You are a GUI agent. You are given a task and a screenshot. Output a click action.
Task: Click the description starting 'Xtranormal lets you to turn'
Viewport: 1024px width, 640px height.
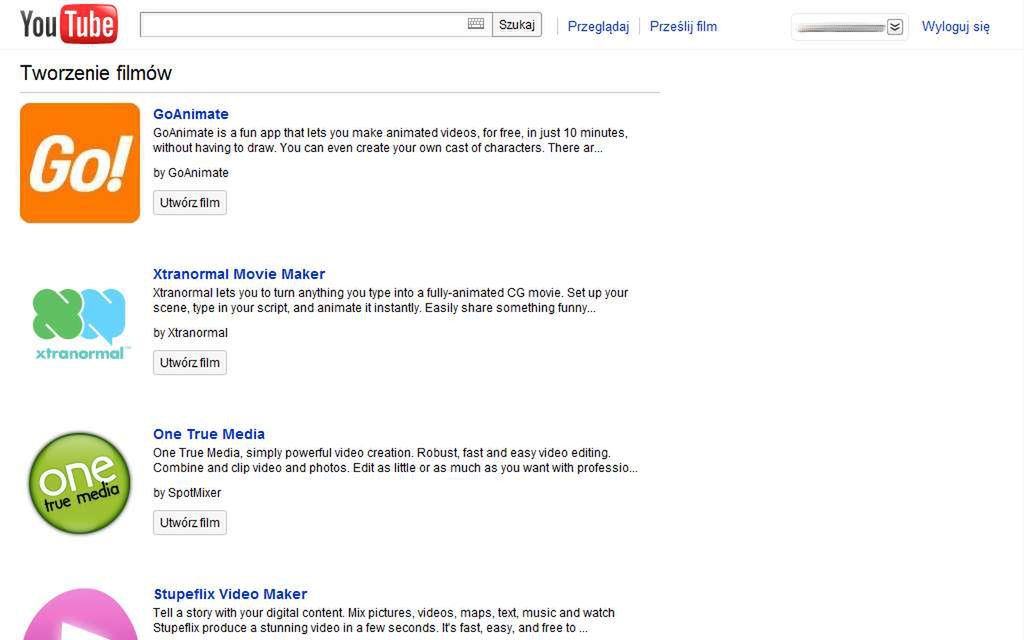coord(391,300)
